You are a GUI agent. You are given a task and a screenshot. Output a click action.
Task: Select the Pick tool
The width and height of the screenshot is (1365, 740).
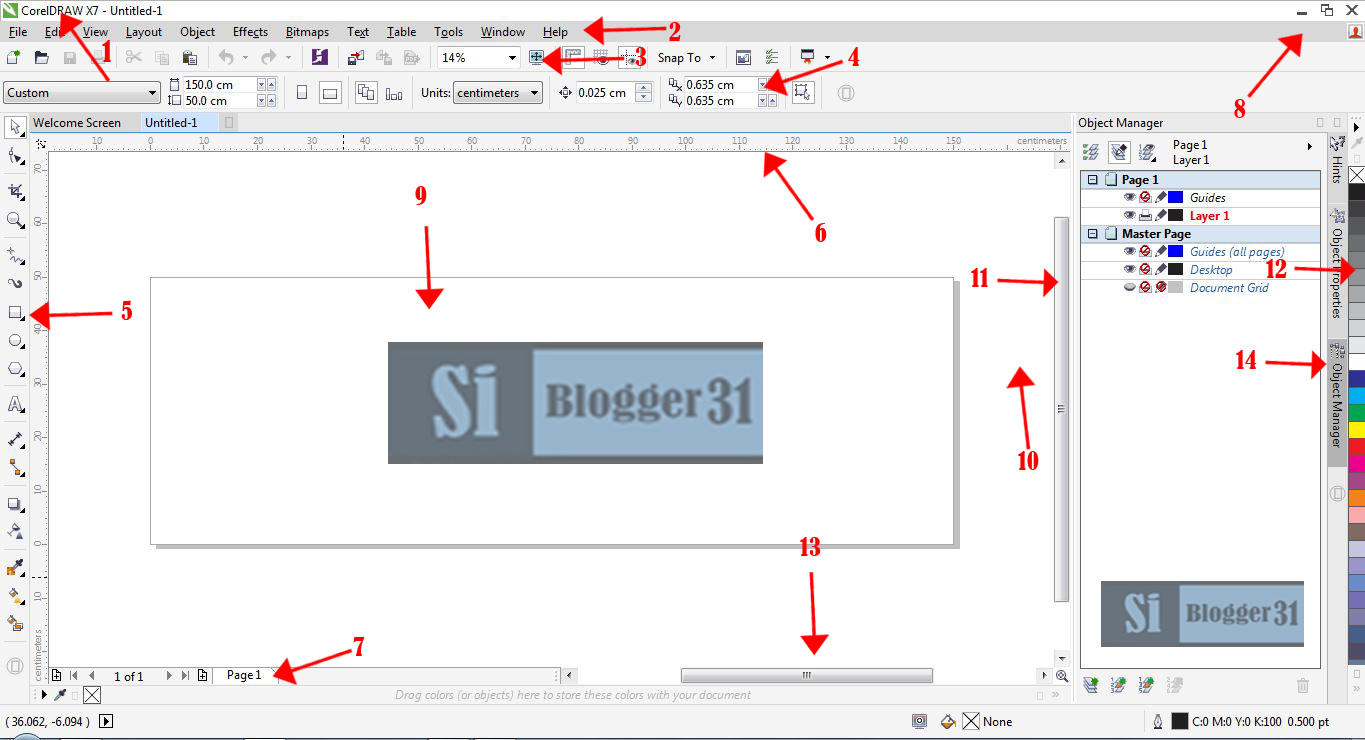(x=15, y=127)
